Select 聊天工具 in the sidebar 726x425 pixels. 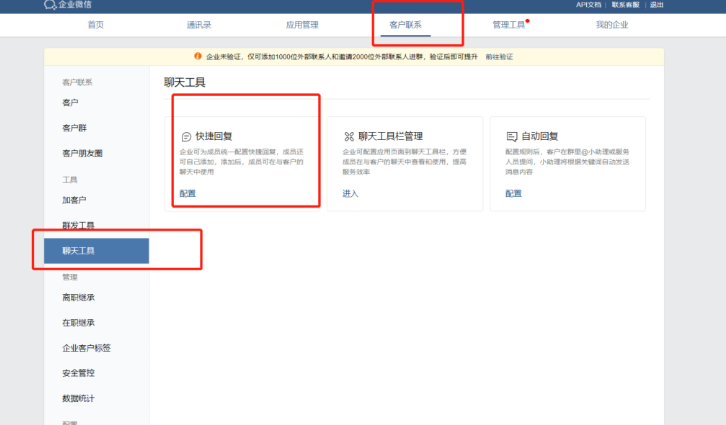point(78,251)
